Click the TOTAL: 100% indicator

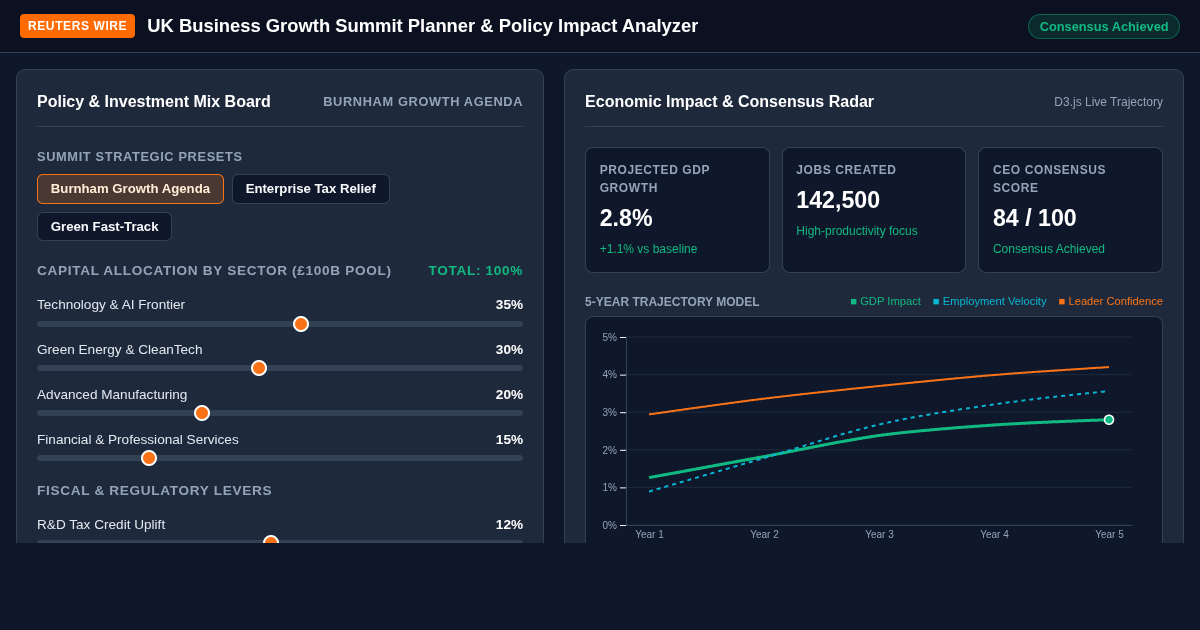pos(476,271)
